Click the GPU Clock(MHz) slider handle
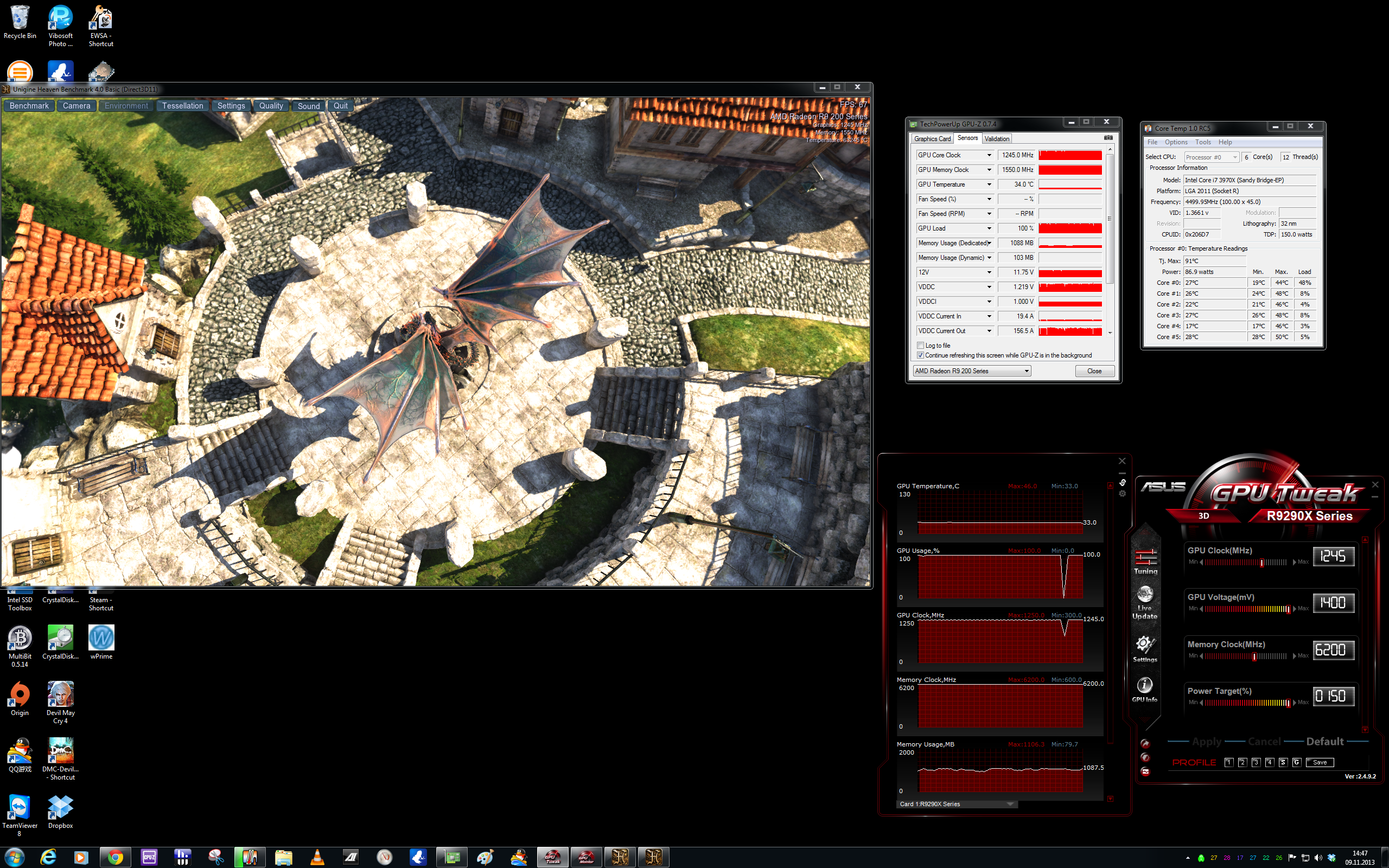The height and width of the screenshot is (868, 1389). point(1261,563)
